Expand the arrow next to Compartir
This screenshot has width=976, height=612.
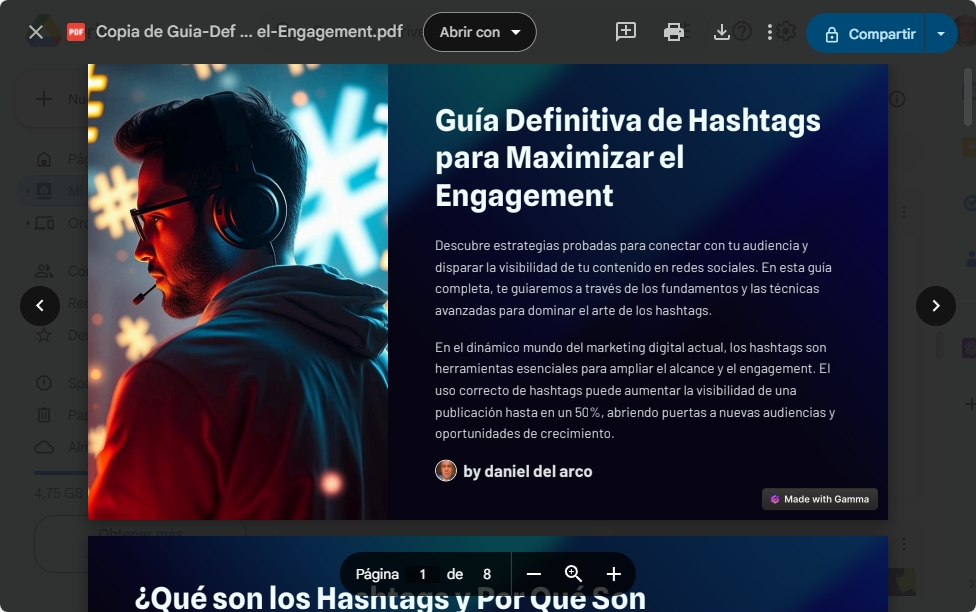tap(941, 34)
